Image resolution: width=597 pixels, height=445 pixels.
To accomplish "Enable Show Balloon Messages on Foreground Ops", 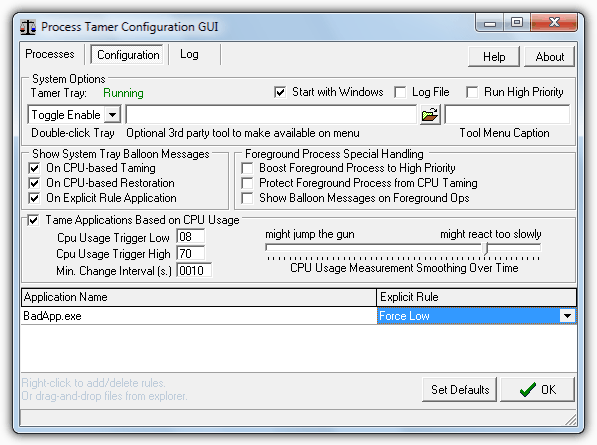I will [247, 198].
